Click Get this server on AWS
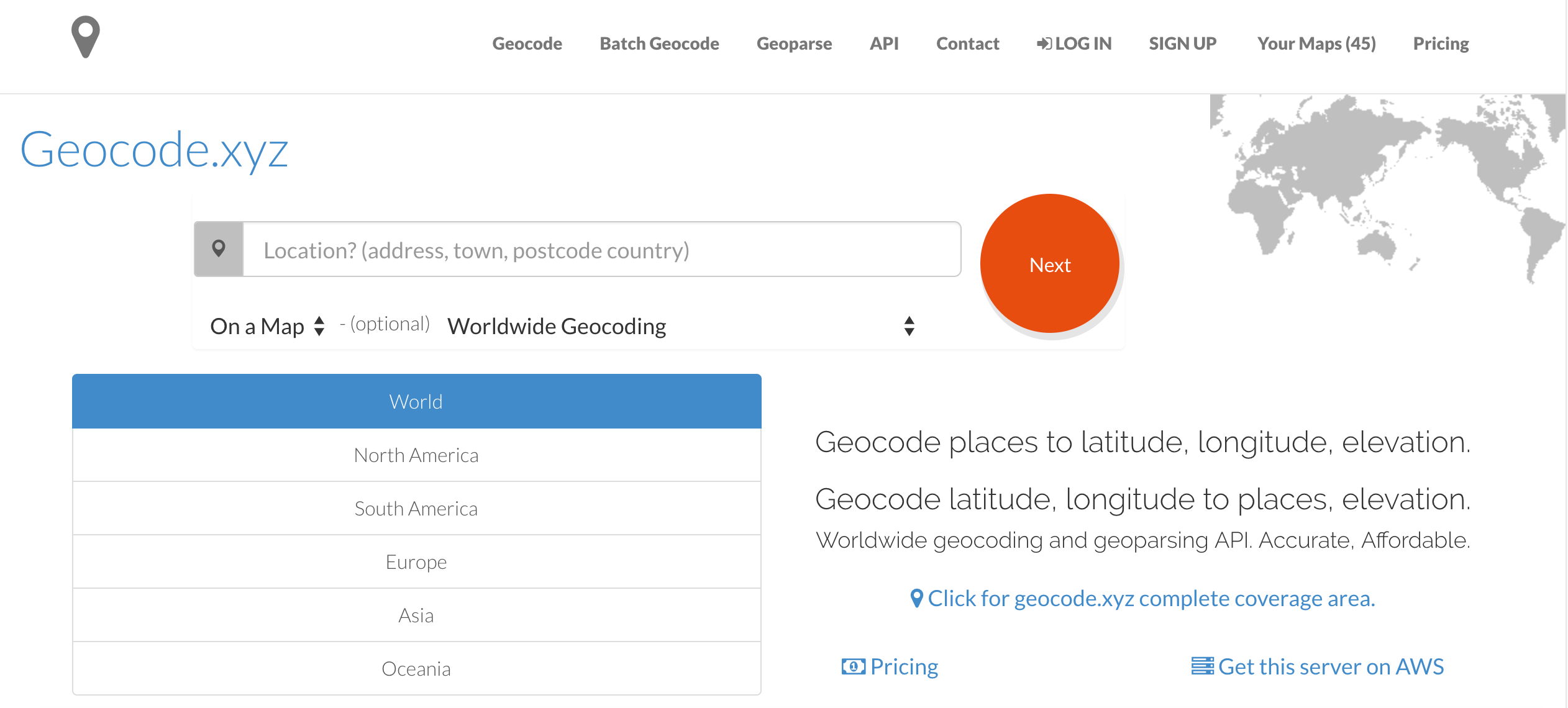 coord(1318,666)
